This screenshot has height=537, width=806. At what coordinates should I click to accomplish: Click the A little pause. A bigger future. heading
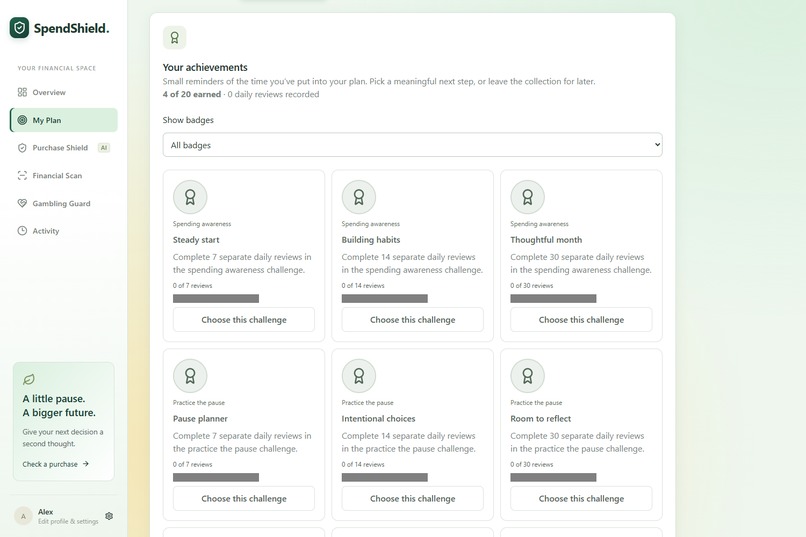[59, 405]
